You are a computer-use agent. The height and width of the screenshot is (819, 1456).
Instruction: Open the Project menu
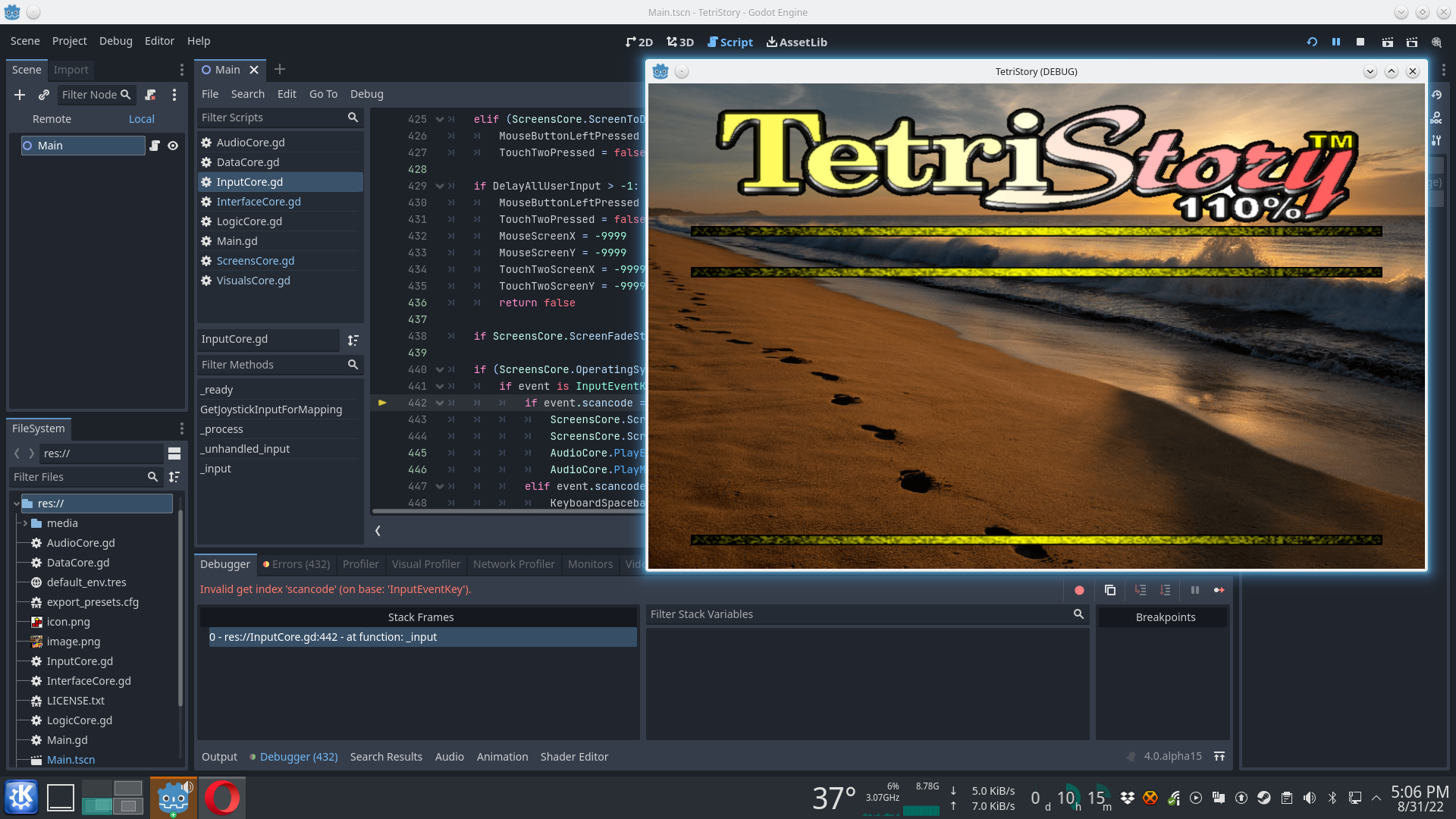(69, 41)
